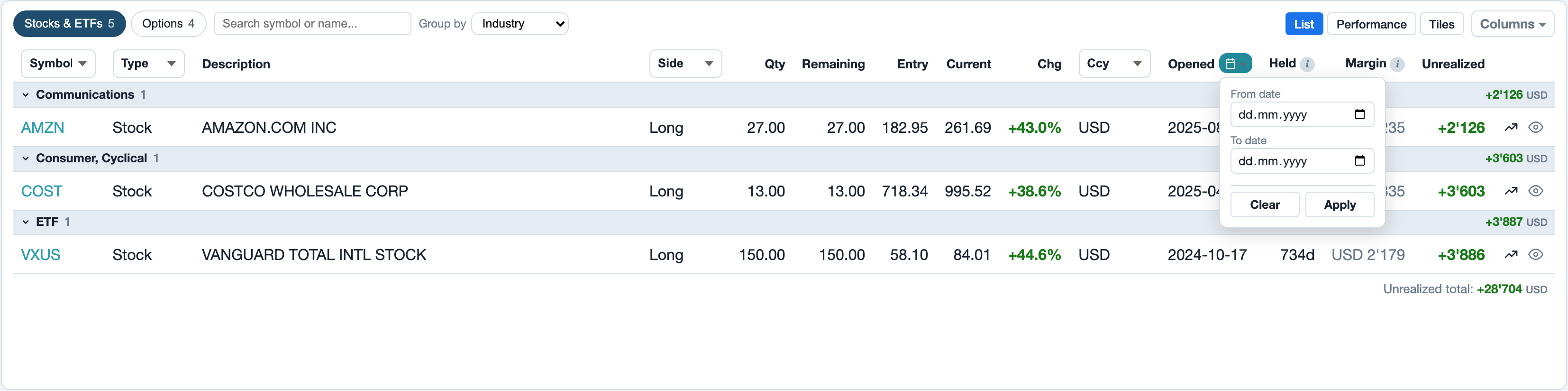
Task: Click the From date input field
Action: coord(1302,114)
